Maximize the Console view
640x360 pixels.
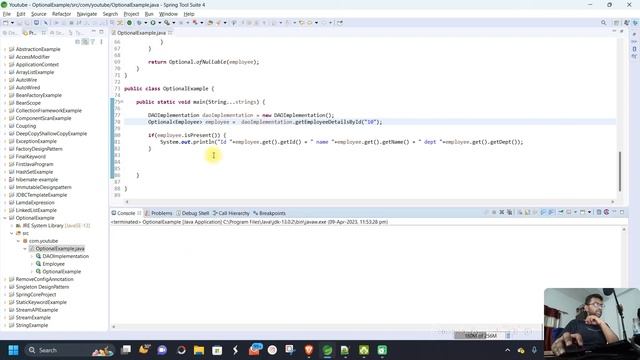[x=622, y=212]
